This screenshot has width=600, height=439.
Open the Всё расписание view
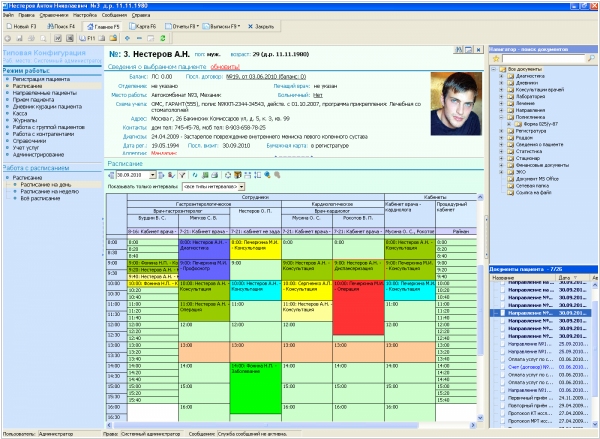coord(40,198)
